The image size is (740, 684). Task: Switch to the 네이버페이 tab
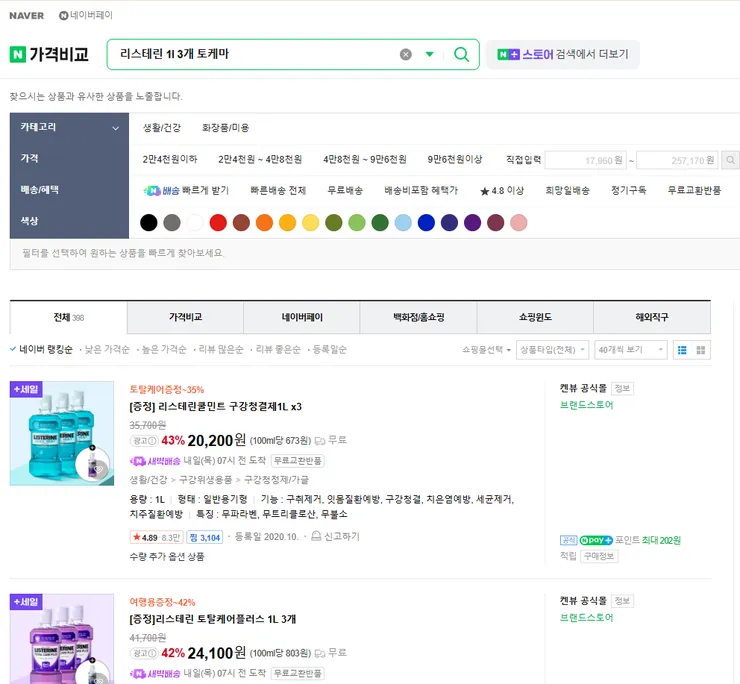click(x=302, y=317)
